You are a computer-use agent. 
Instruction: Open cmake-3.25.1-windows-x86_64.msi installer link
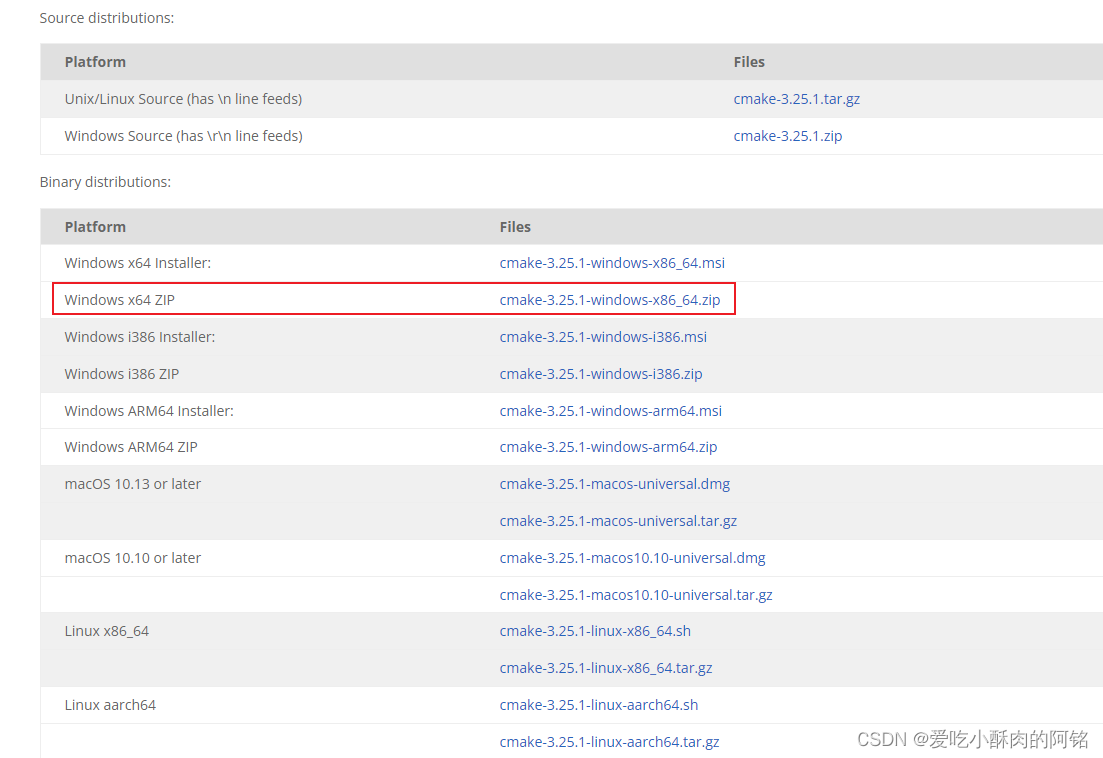[612, 263]
